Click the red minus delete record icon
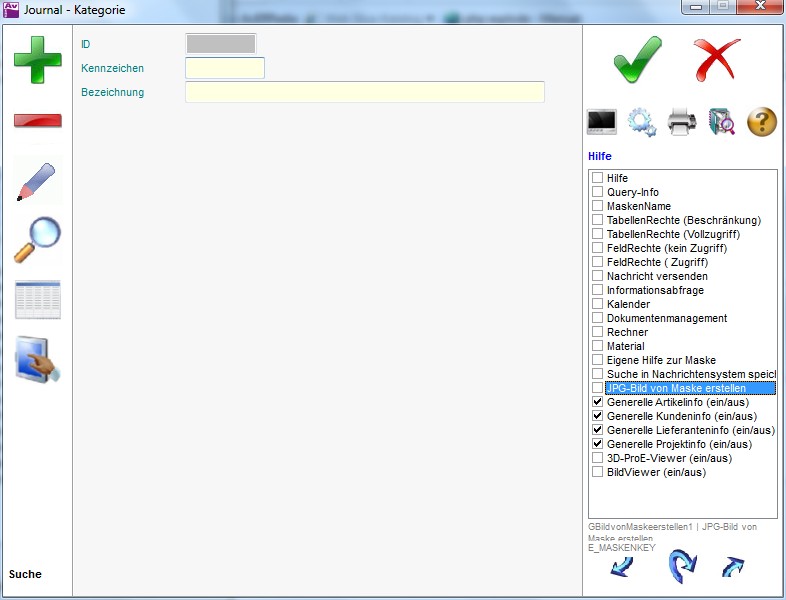The image size is (786, 600). [37, 121]
